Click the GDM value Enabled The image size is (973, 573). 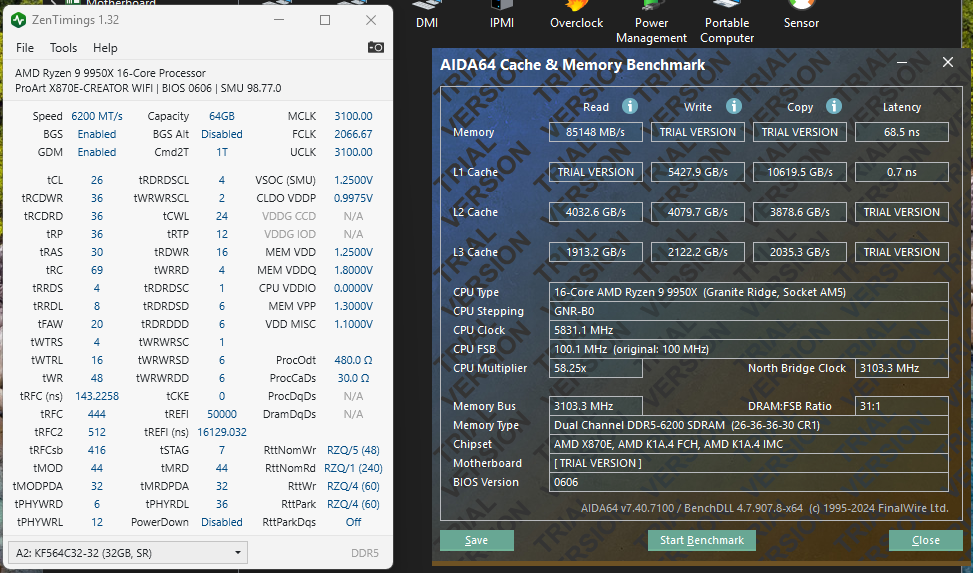97,152
